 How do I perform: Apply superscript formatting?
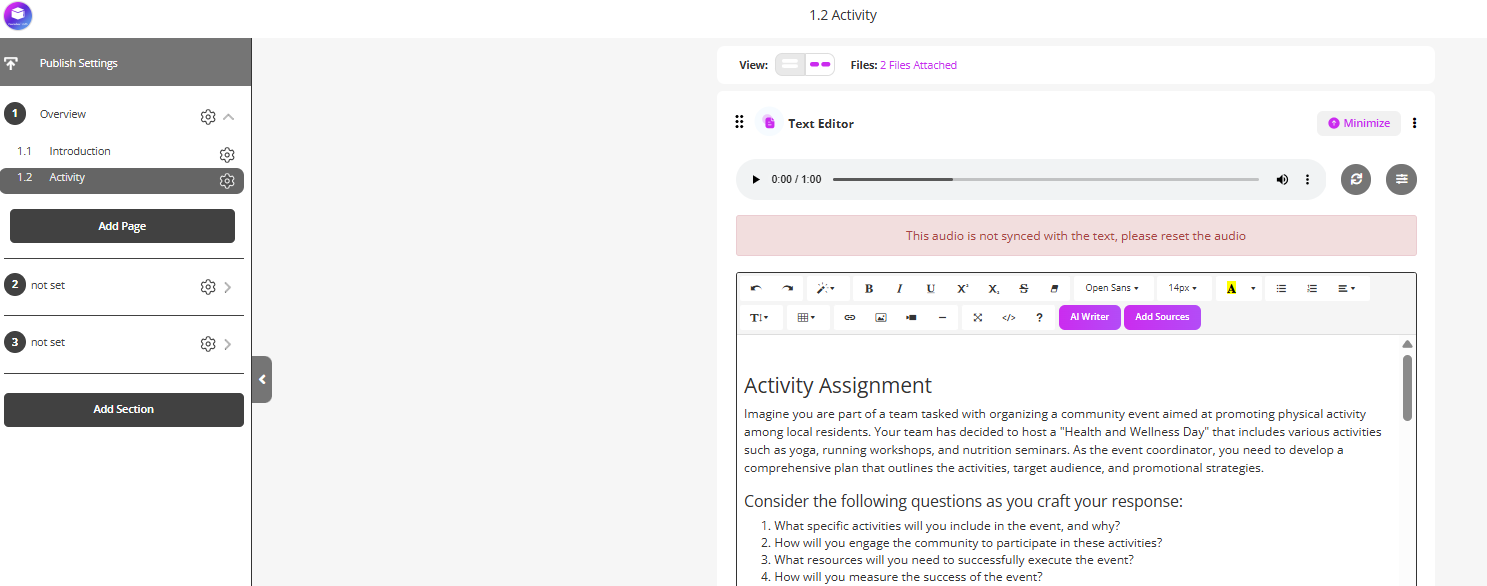pyautogui.click(x=962, y=288)
